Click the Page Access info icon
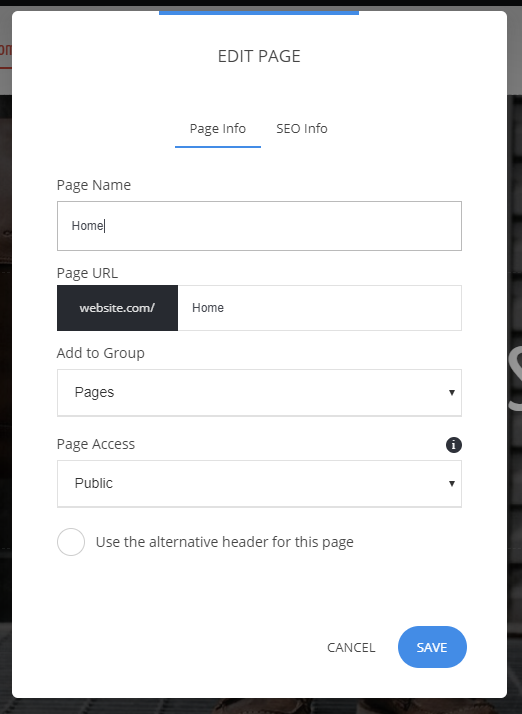 click(x=453, y=444)
